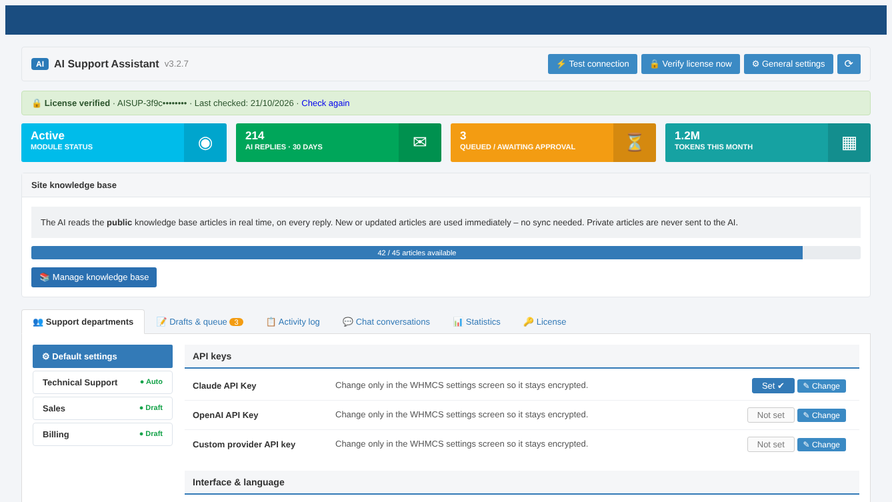Click Verify license now button

click(x=691, y=64)
